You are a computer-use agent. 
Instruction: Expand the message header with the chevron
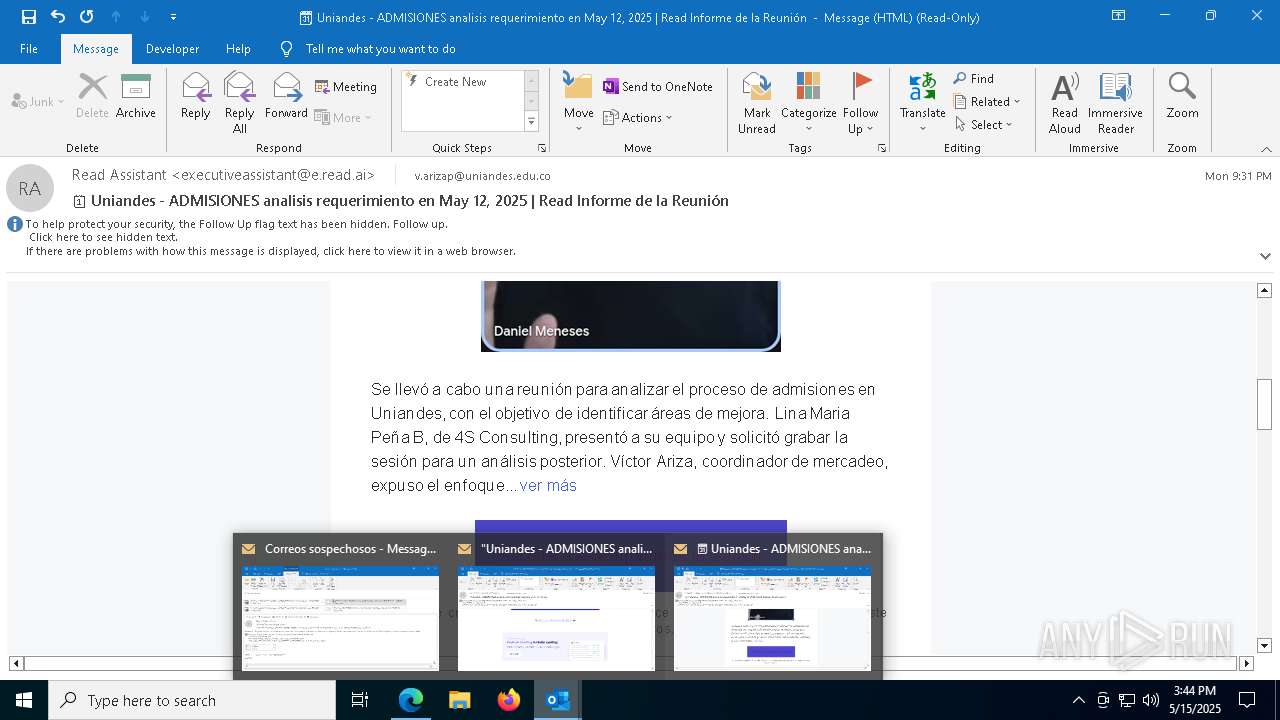1265,256
